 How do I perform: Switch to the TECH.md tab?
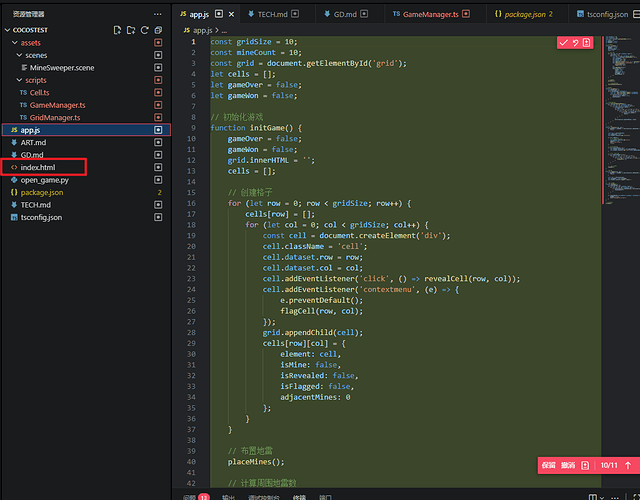[273, 14]
